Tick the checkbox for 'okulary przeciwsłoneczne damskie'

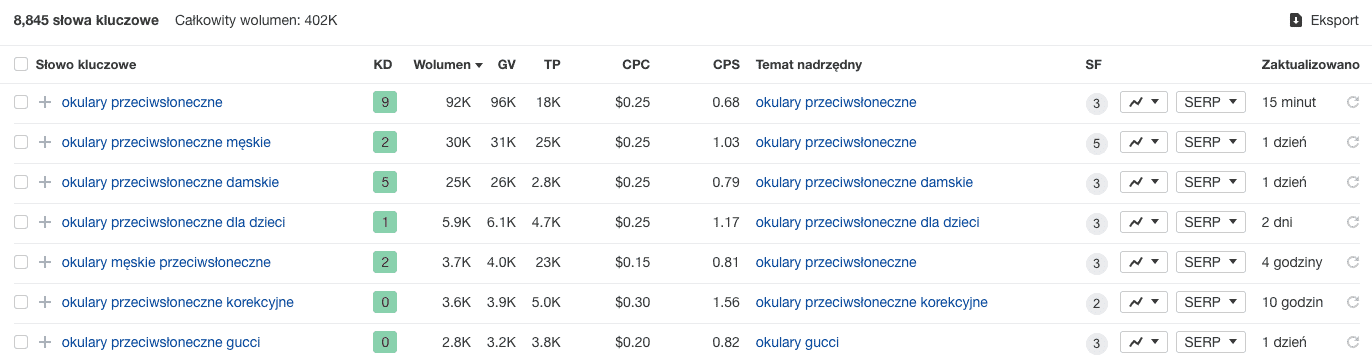click(x=21, y=182)
